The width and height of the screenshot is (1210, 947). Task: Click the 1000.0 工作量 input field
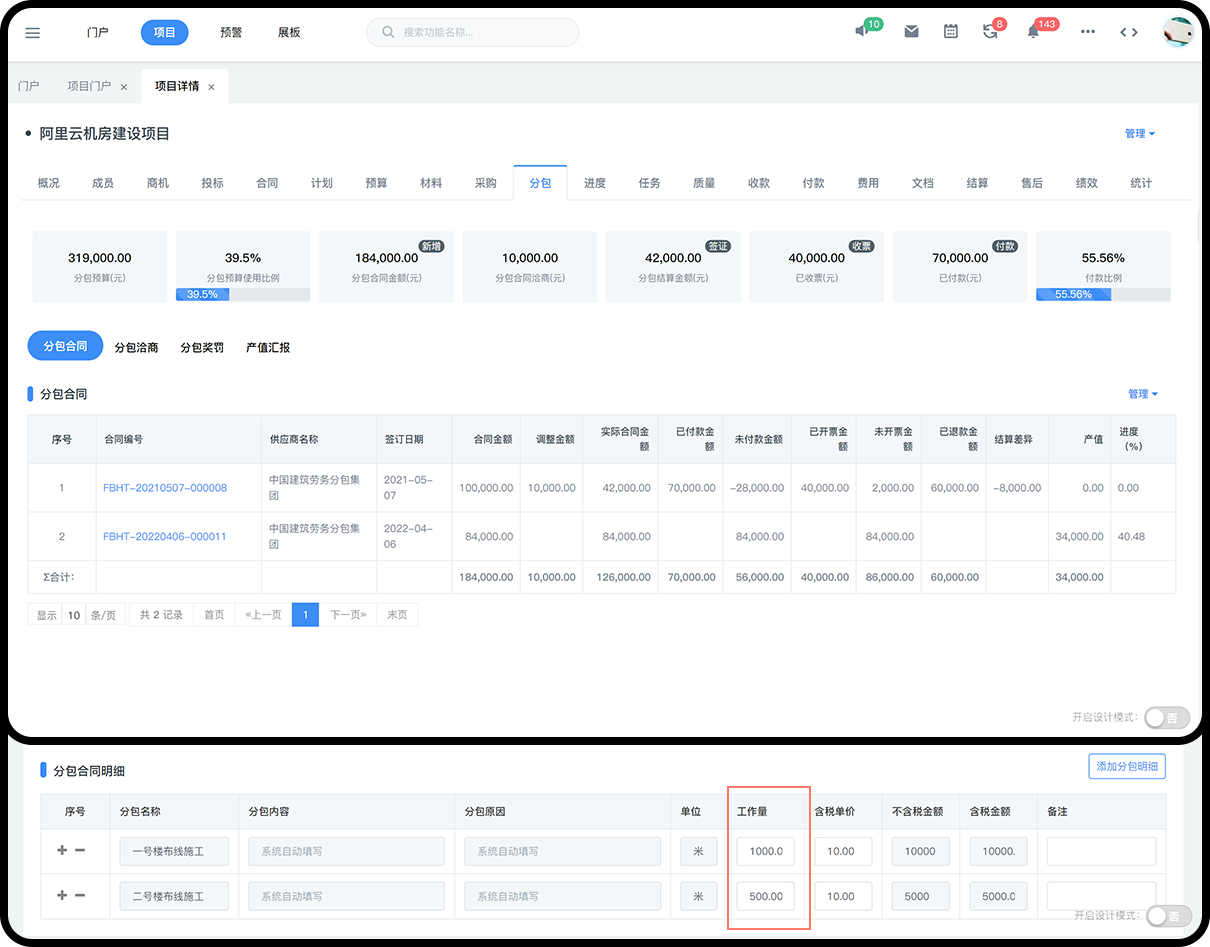(x=766, y=852)
